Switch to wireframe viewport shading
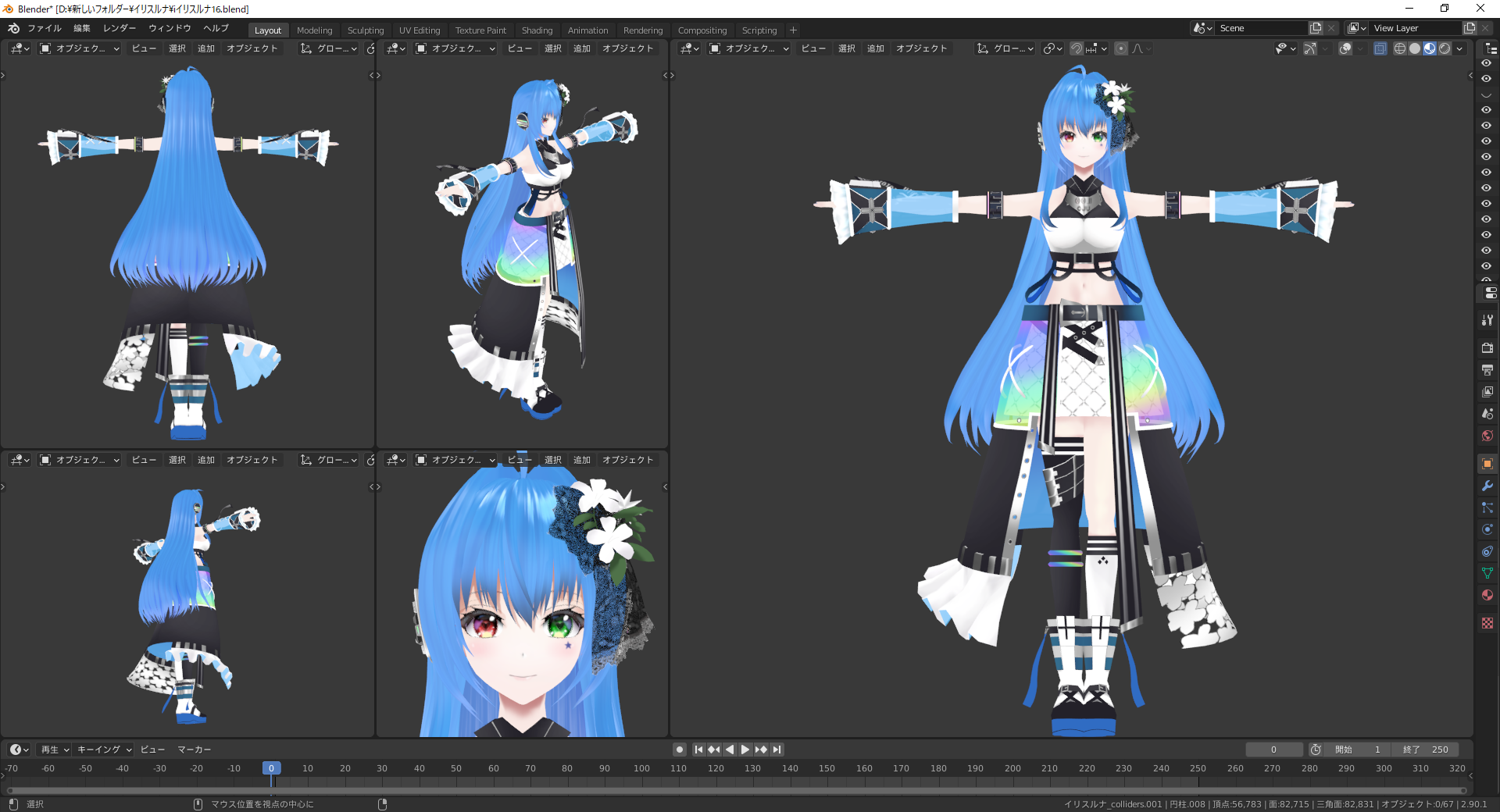Image resolution: width=1500 pixels, height=812 pixels. point(1400,48)
